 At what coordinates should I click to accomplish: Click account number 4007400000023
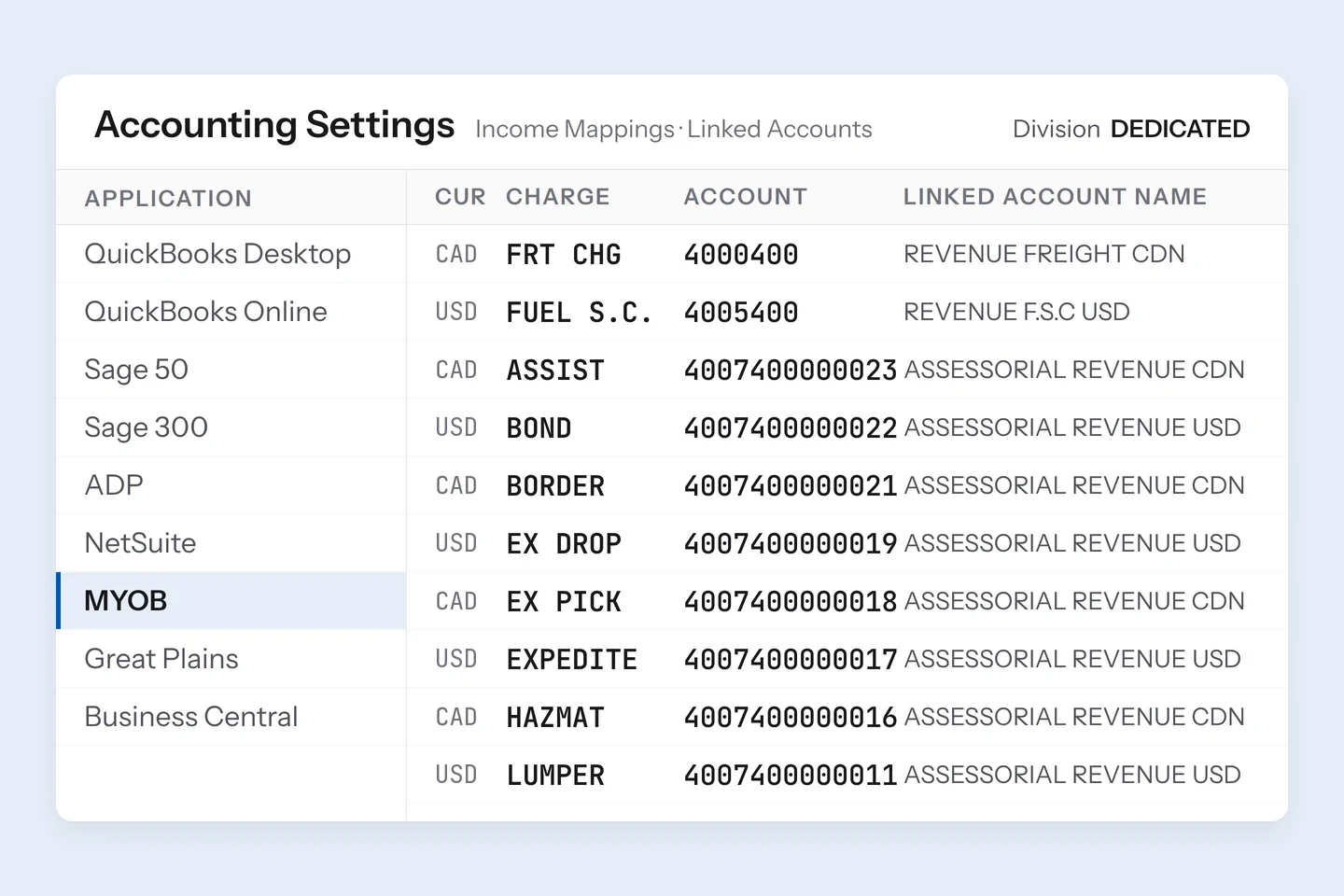coord(791,370)
